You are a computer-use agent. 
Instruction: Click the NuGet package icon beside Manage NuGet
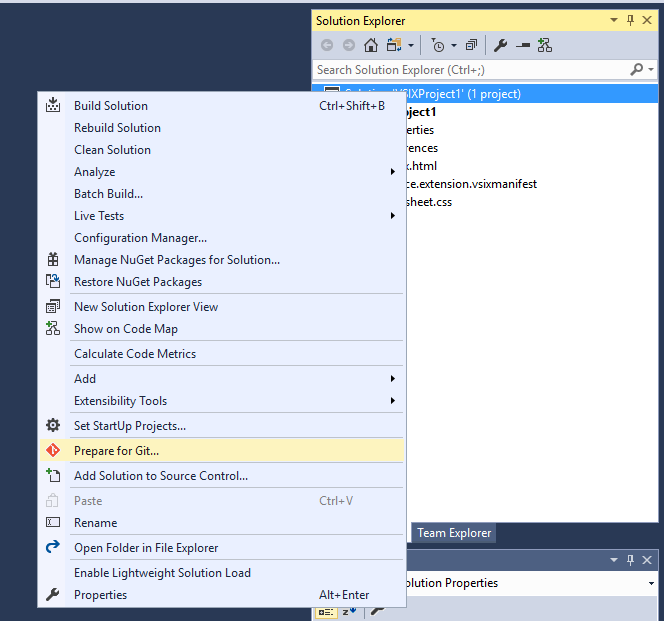pyautogui.click(x=53, y=259)
